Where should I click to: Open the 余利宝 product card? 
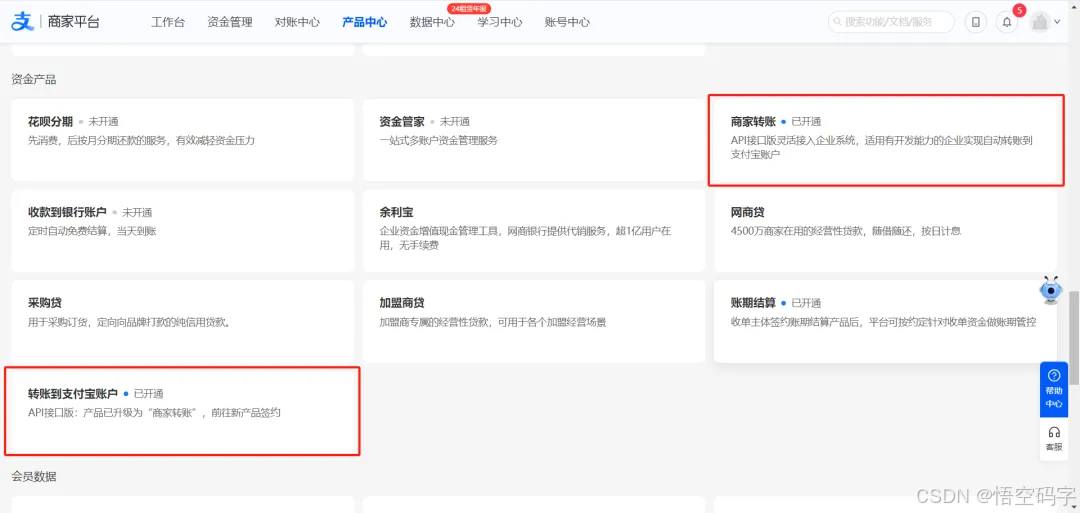coord(534,231)
